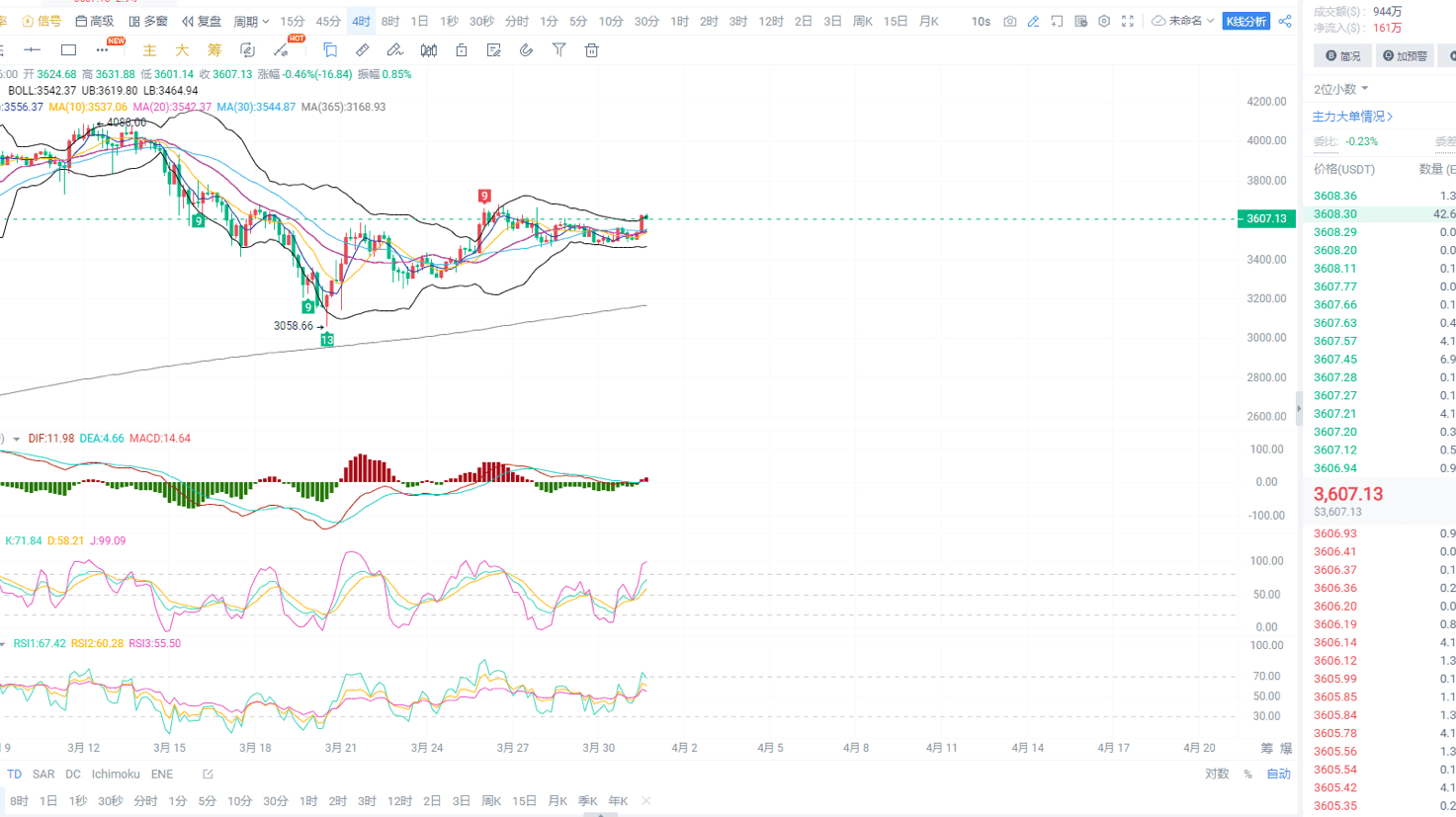
Task: Select the freehand brush tool
Action: click(x=394, y=49)
